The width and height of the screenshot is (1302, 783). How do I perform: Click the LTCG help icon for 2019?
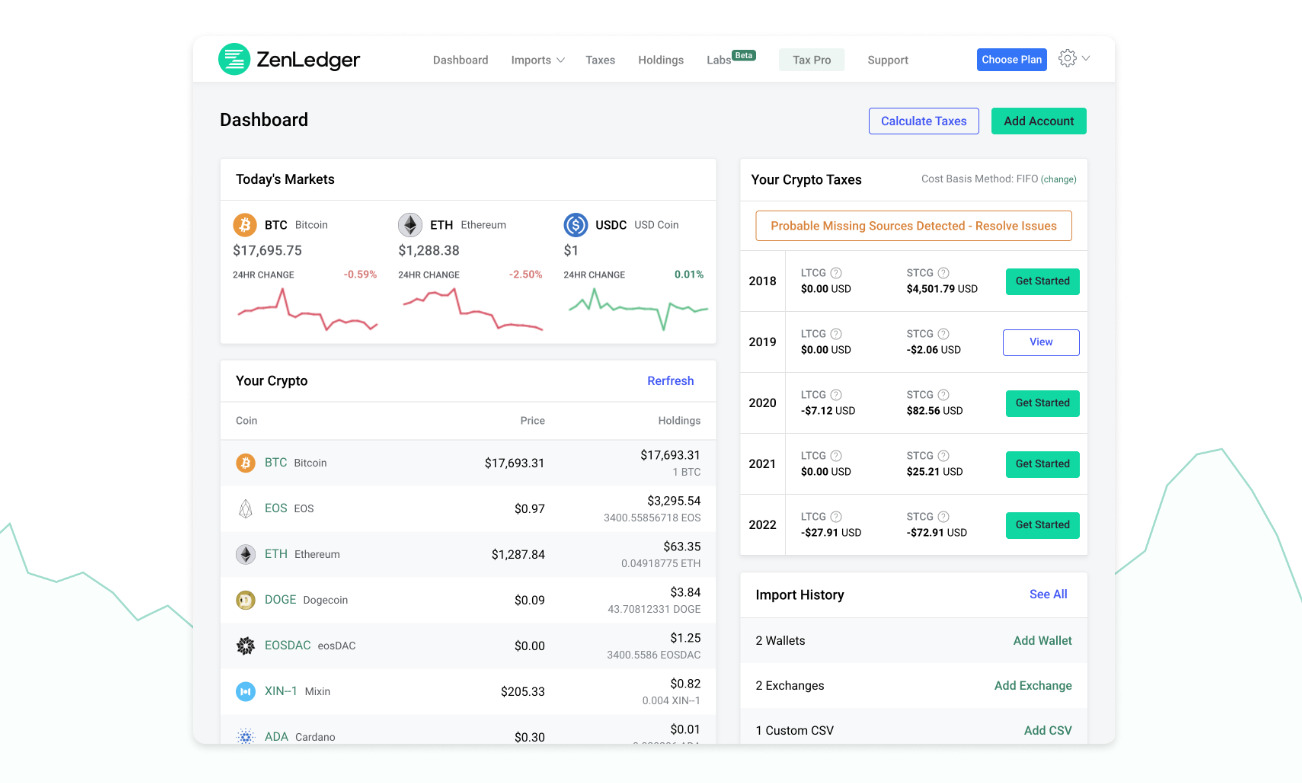click(x=836, y=333)
